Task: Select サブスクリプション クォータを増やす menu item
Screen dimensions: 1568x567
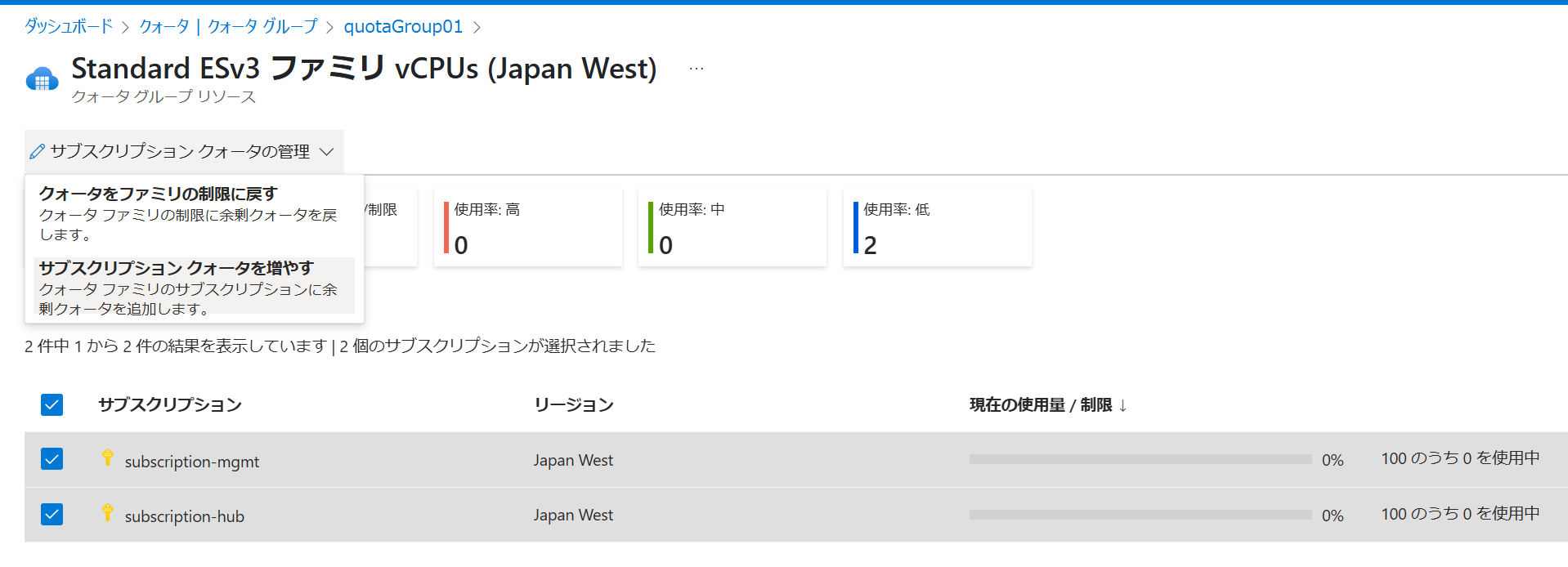Action: point(195,287)
